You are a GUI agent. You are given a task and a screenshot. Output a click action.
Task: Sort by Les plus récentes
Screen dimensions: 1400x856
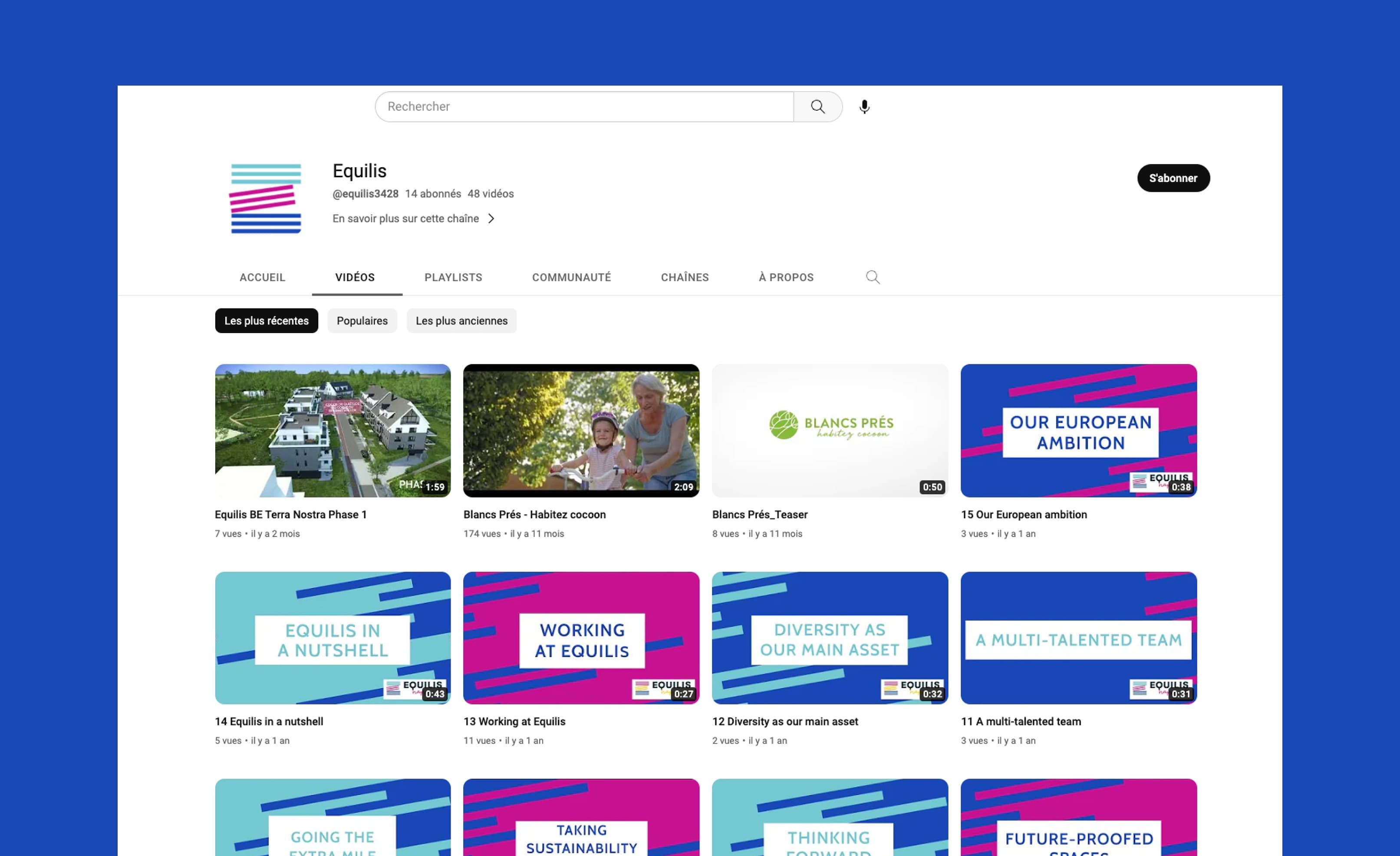coord(267,321)
